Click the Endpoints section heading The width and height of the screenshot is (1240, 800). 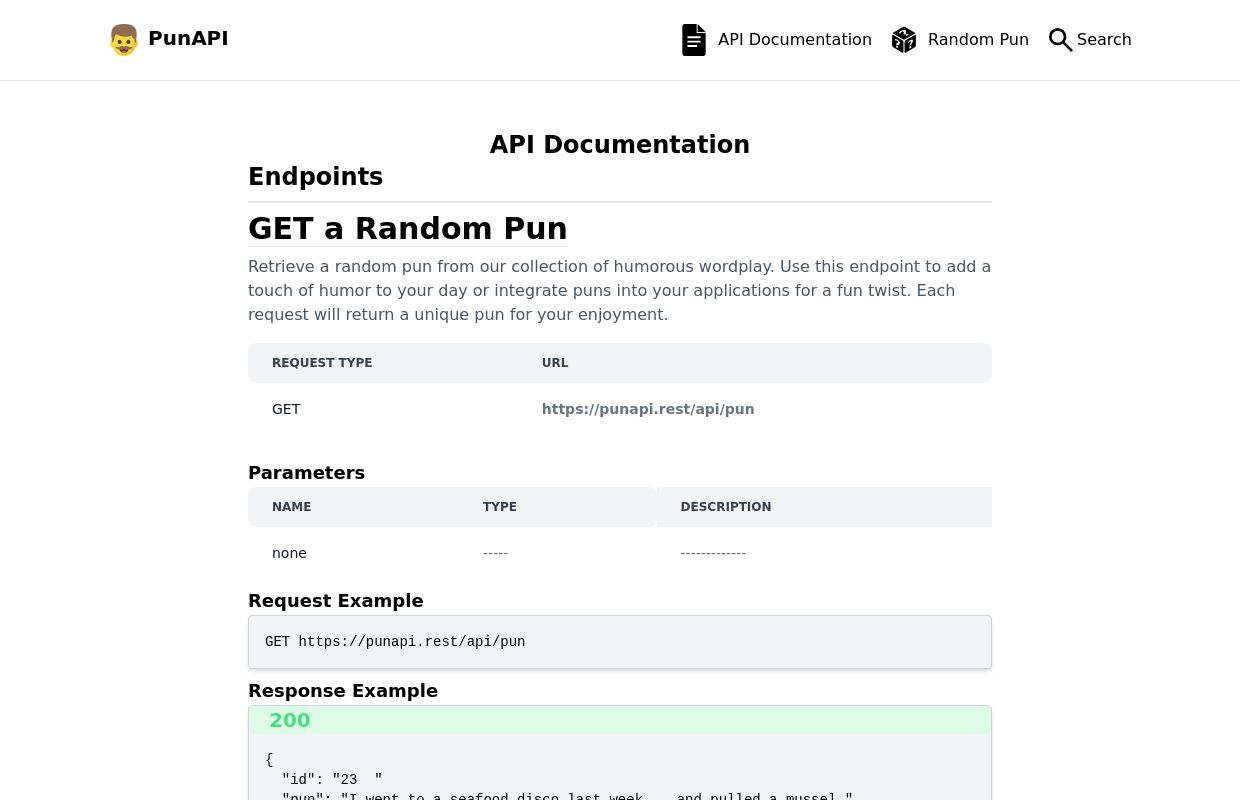pos(315,177)
